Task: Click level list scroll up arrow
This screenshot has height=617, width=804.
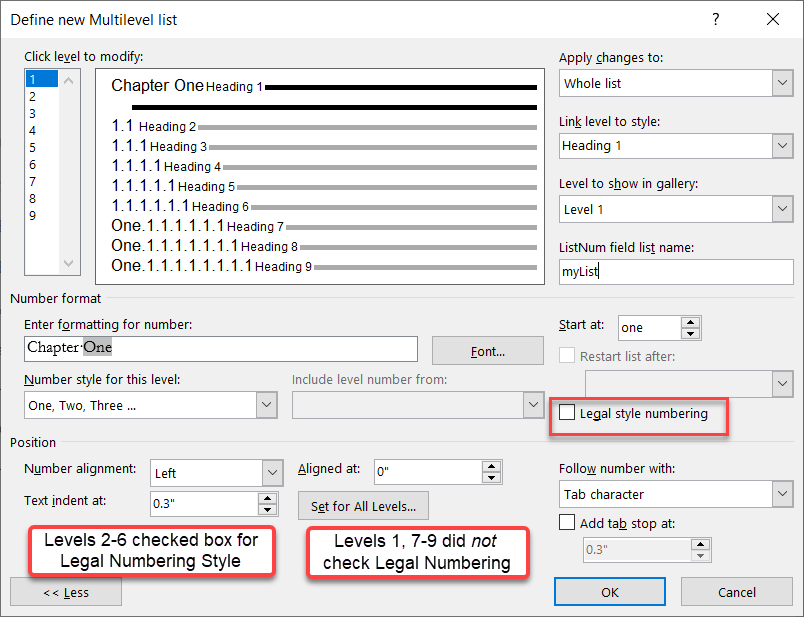Action: [x=69, y=81]
